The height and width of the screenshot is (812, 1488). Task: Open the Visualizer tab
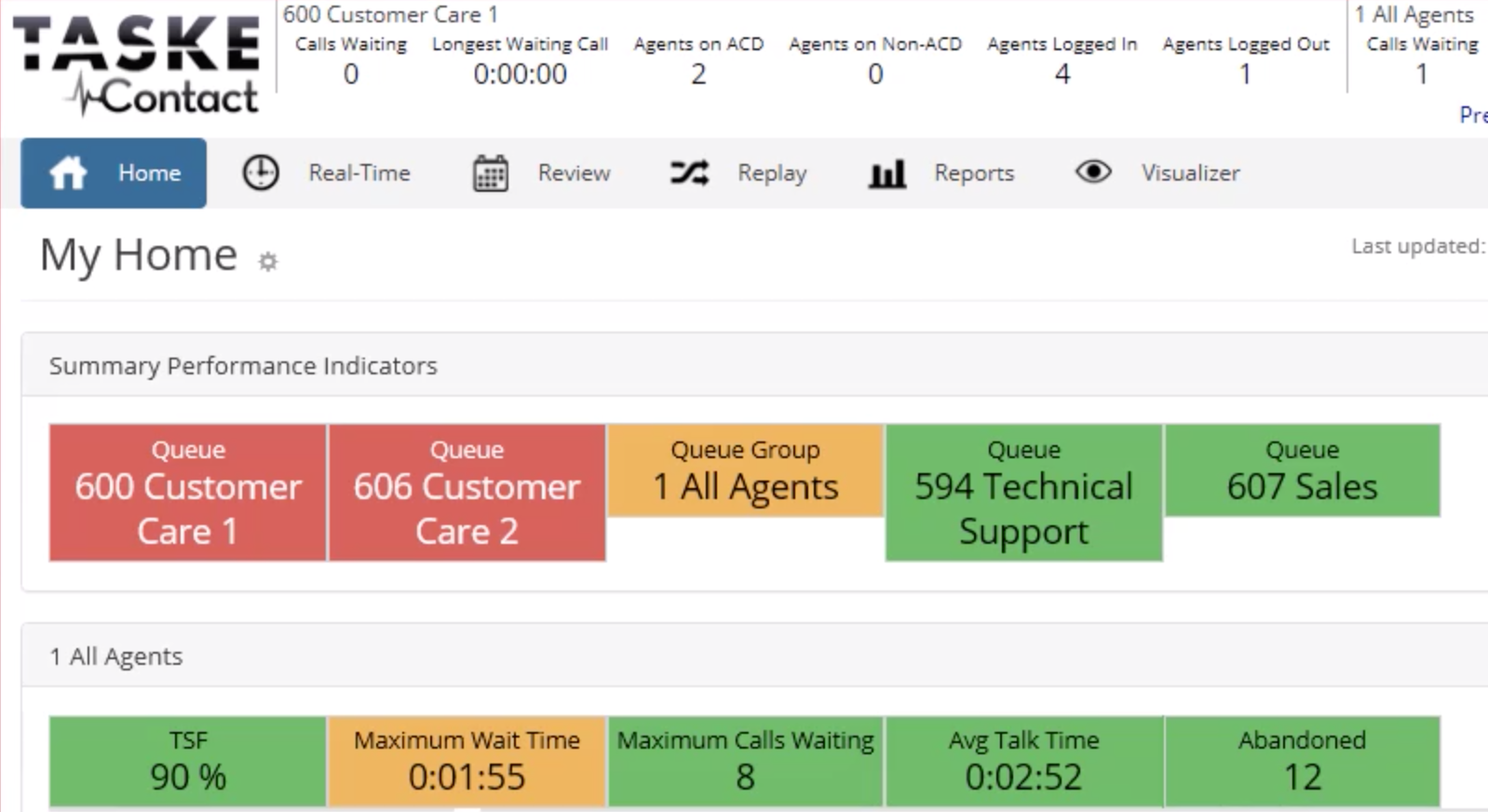[1157, 173]
